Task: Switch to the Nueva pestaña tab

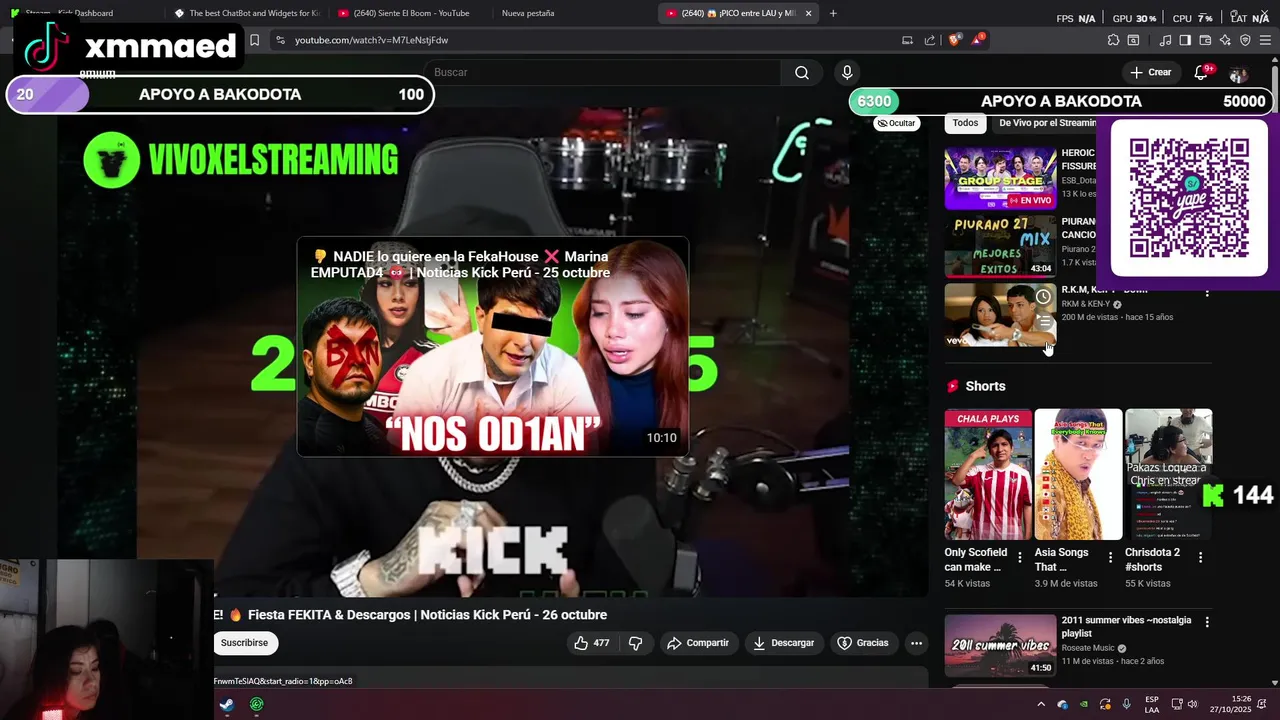Action: coord(528,13)
